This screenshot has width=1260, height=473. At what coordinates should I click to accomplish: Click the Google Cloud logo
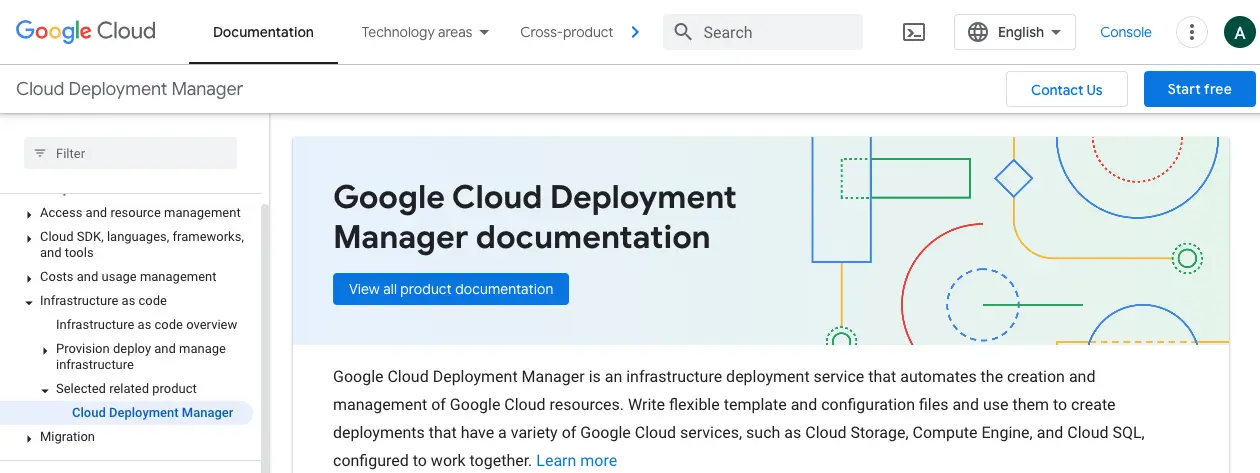86,31
